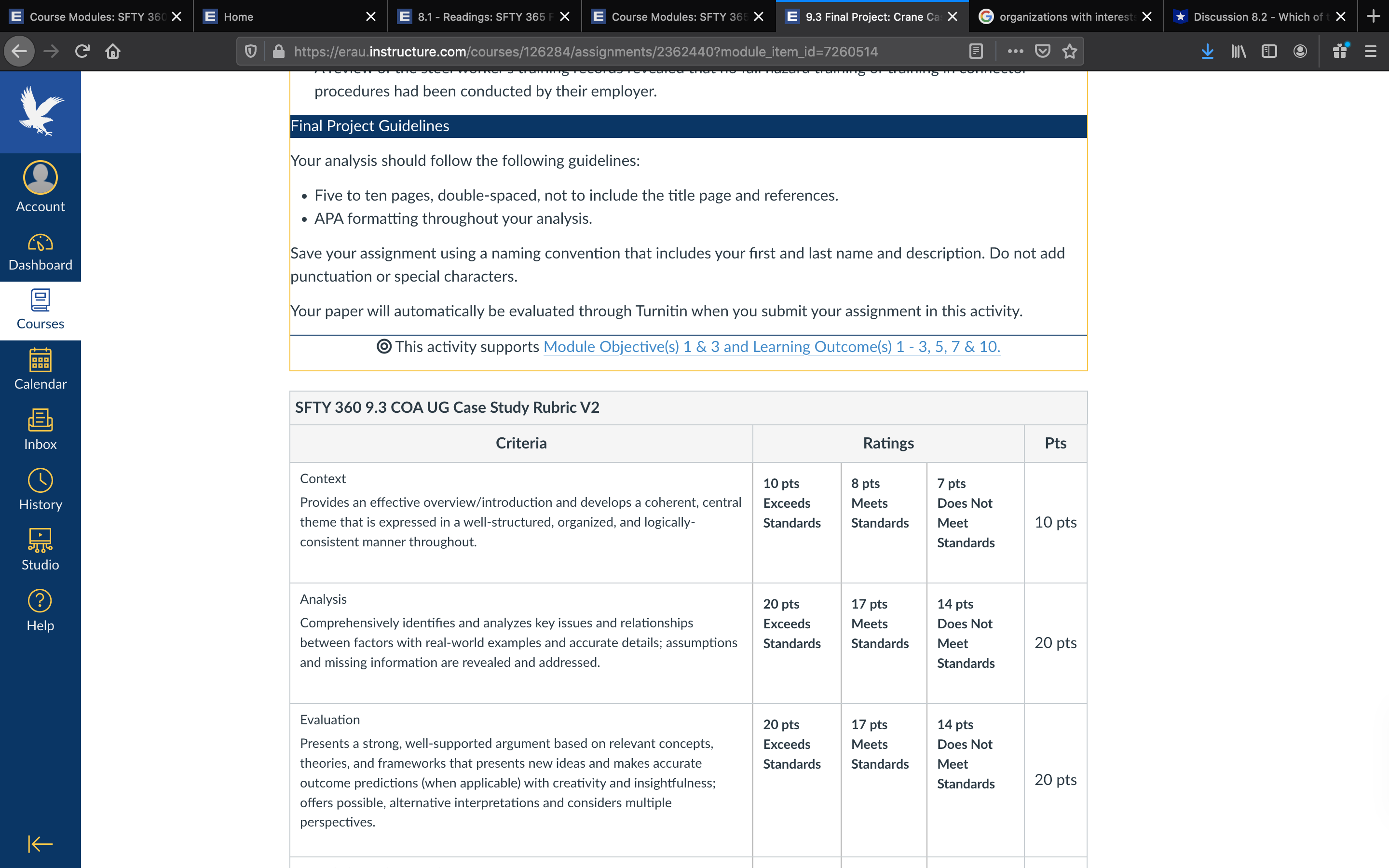Switch to 8.1 Readings SFTY 365 tab

[484, 16]
